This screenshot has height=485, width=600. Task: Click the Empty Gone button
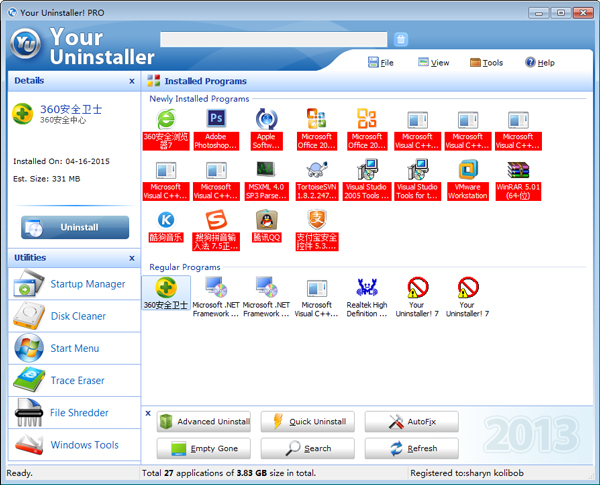point(204,448)
